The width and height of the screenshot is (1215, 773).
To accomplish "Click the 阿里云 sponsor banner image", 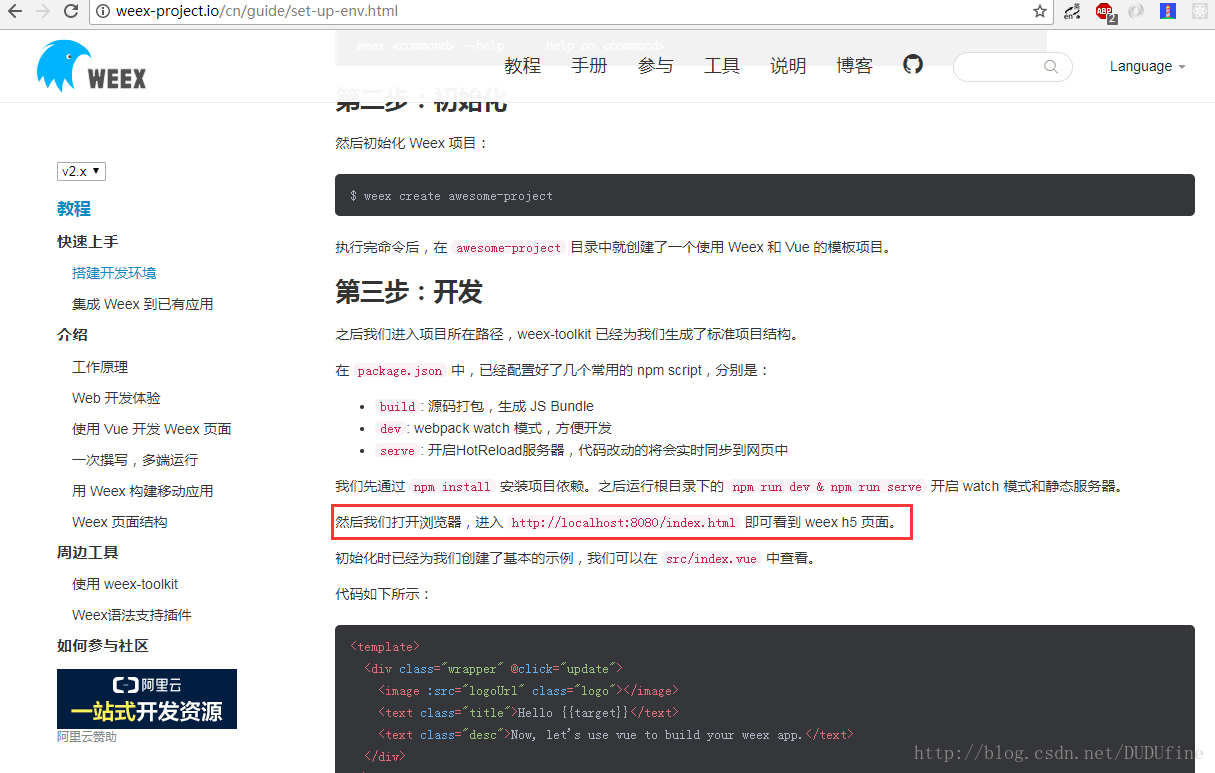I will (x=147, y=698).
